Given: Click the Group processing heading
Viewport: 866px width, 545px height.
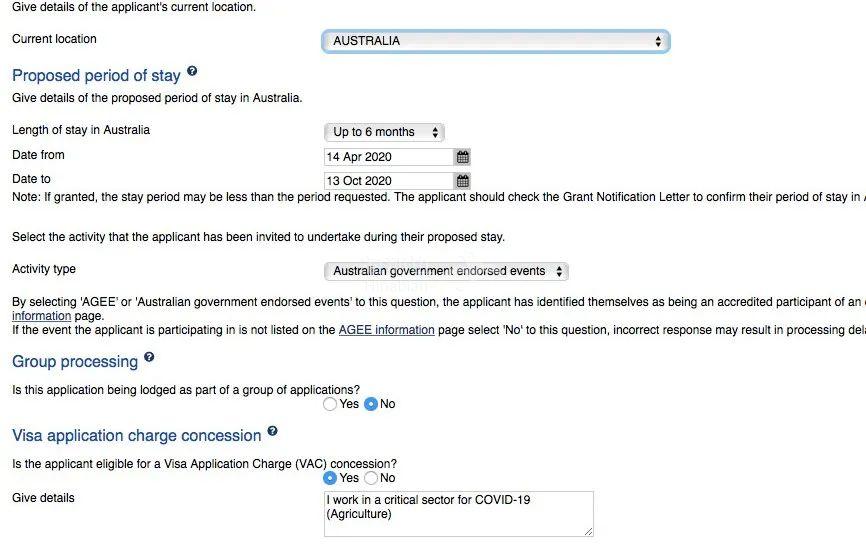Looking at the screenshot, I should click(75, 361).
